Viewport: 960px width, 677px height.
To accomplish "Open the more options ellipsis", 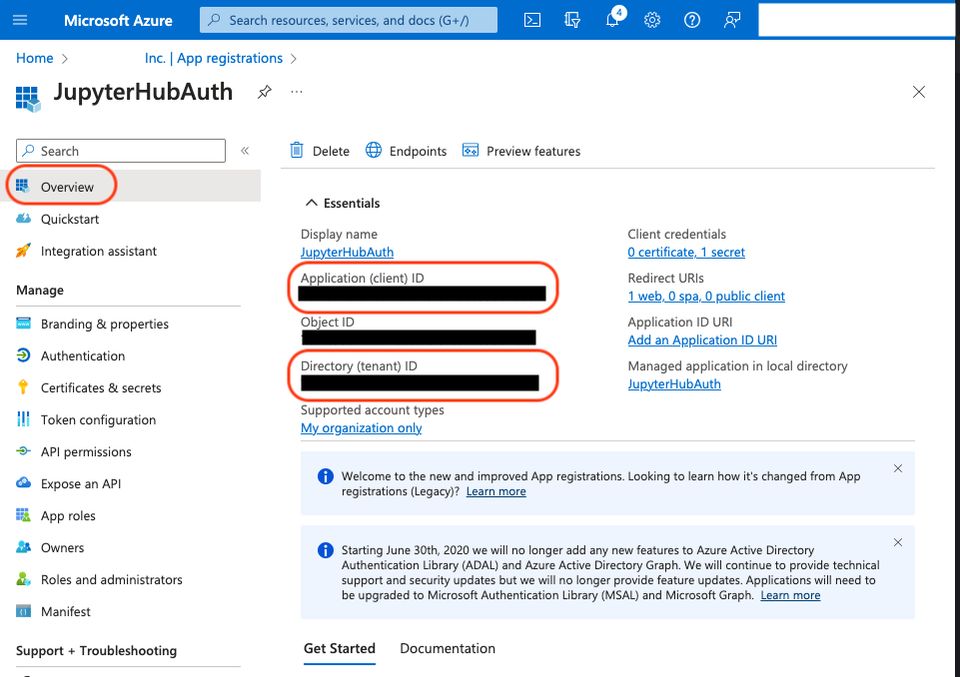I will tap(296, 92).
